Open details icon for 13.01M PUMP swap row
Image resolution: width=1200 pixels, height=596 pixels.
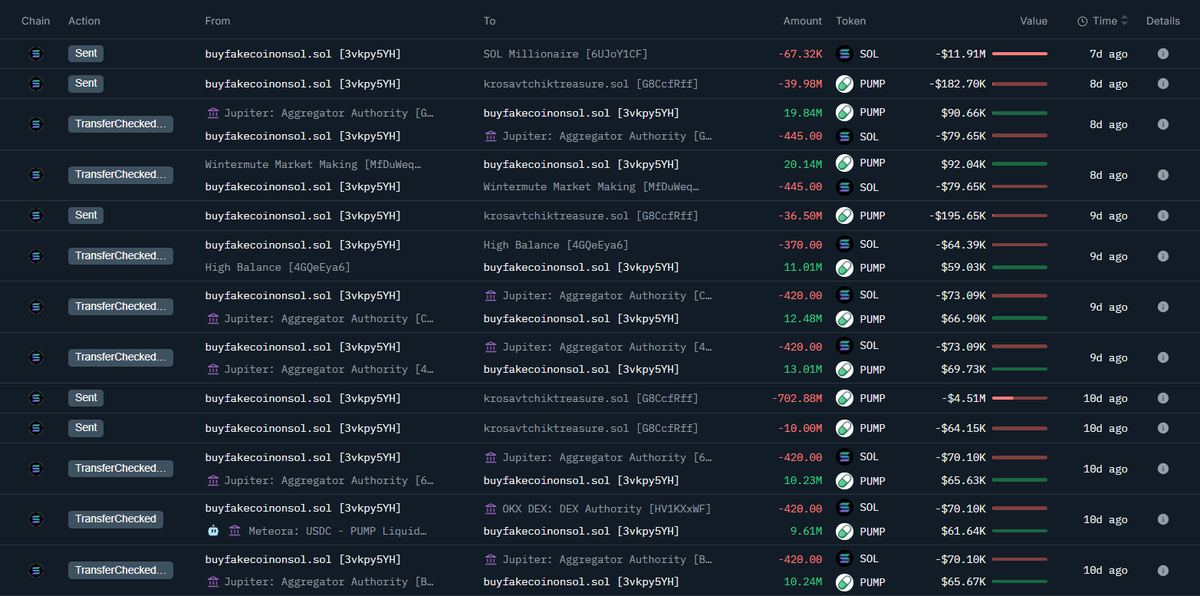click(1163, 357)
